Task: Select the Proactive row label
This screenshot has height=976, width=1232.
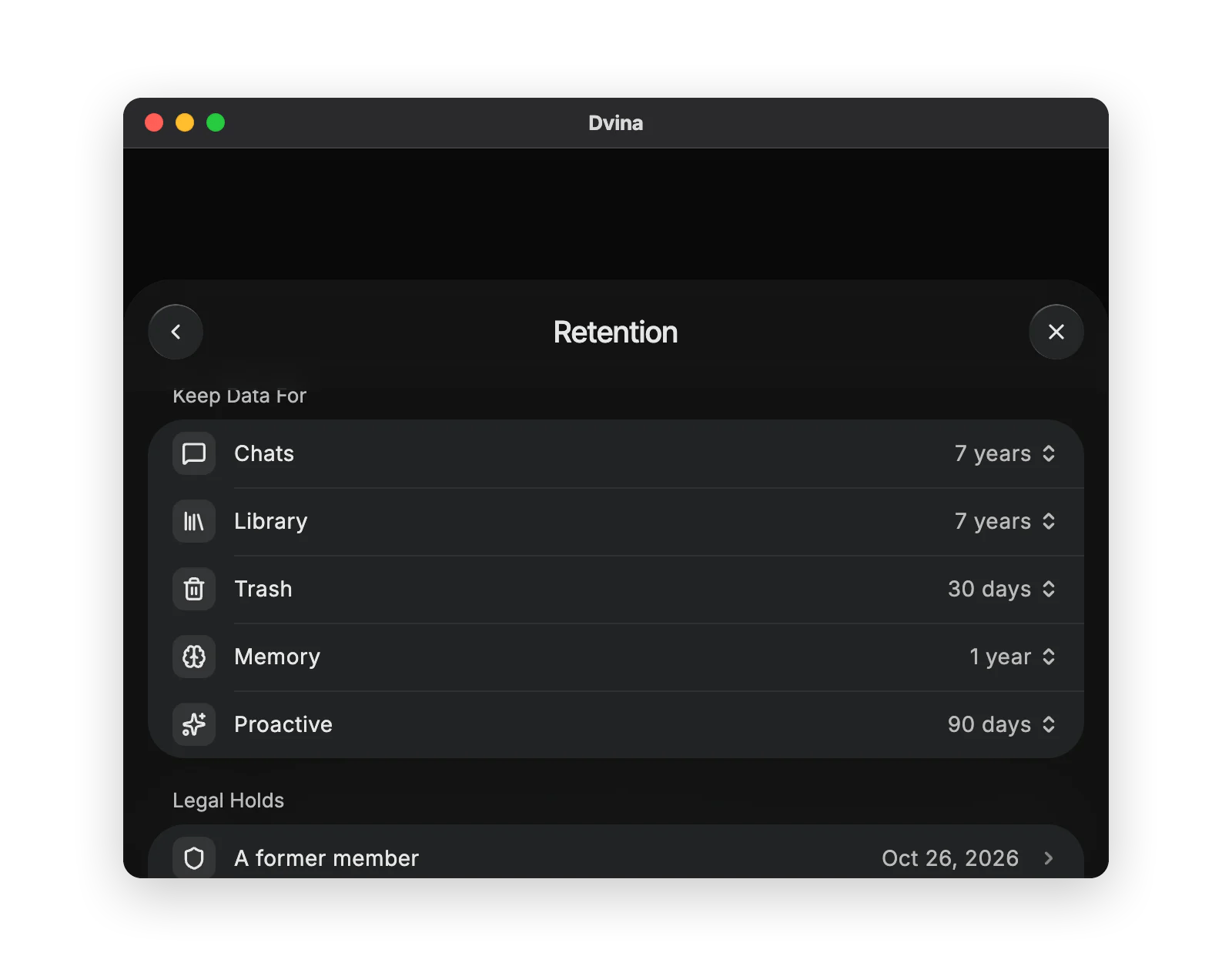Action: [283, 724]
